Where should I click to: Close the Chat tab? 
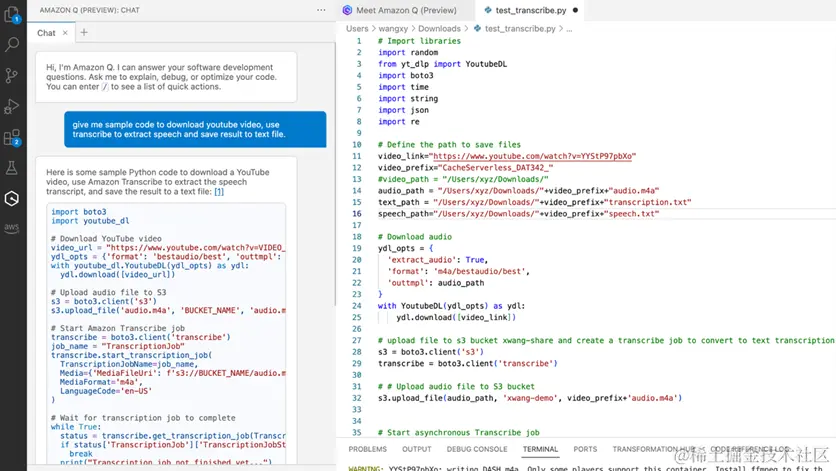click(x=65, y=33)
